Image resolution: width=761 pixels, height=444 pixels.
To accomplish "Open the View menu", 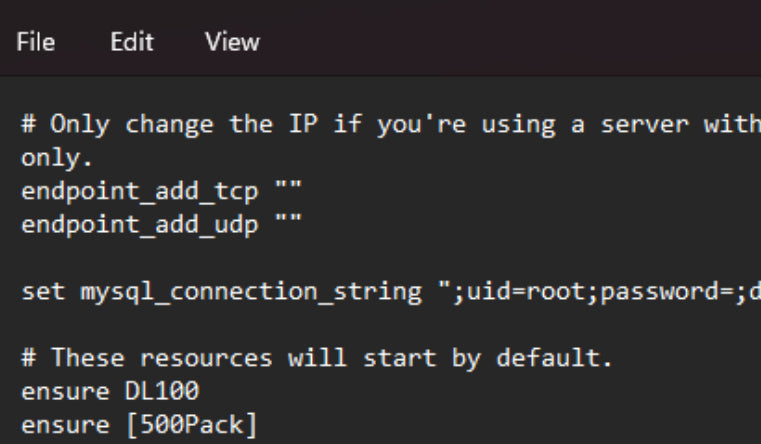I will point(232,42).
